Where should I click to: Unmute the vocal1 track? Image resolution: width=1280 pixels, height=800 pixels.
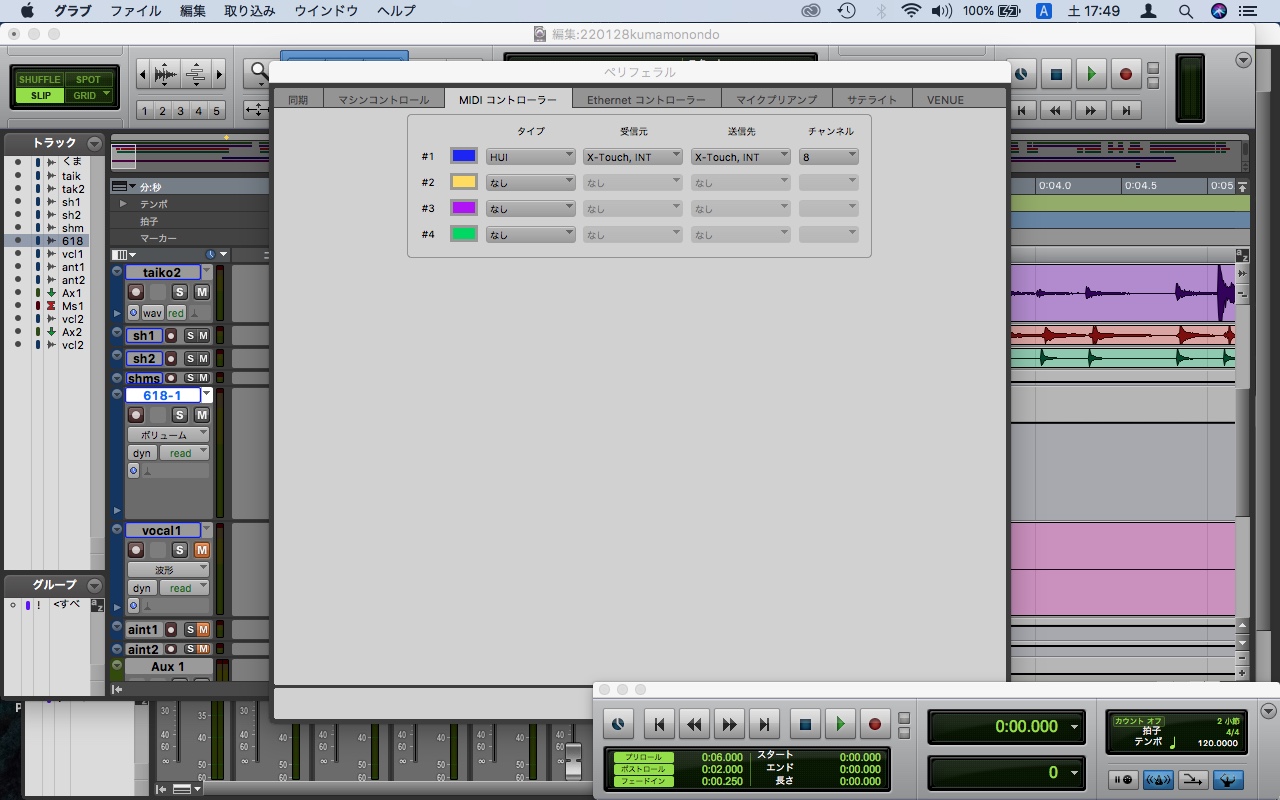tap(201, 550)
